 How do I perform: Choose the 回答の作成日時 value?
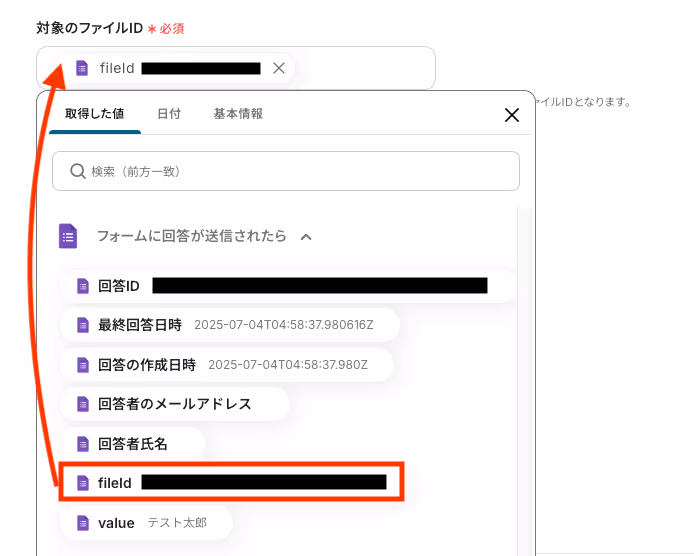(226, 365)
